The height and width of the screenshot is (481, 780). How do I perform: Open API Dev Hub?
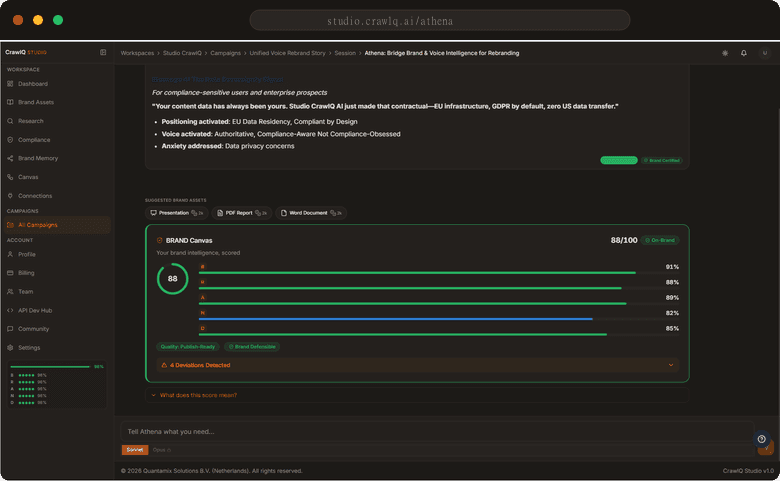(35, 310)
